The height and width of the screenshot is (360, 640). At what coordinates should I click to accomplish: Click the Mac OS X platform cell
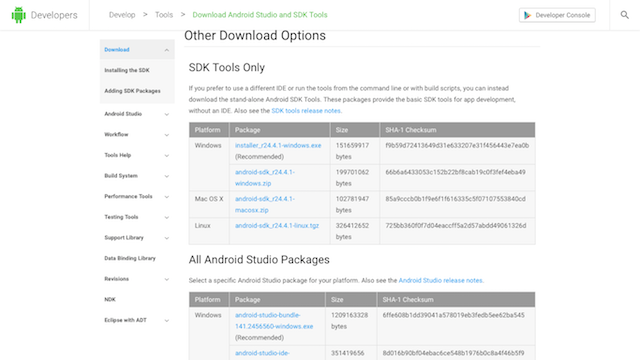[x=209, y=204]
